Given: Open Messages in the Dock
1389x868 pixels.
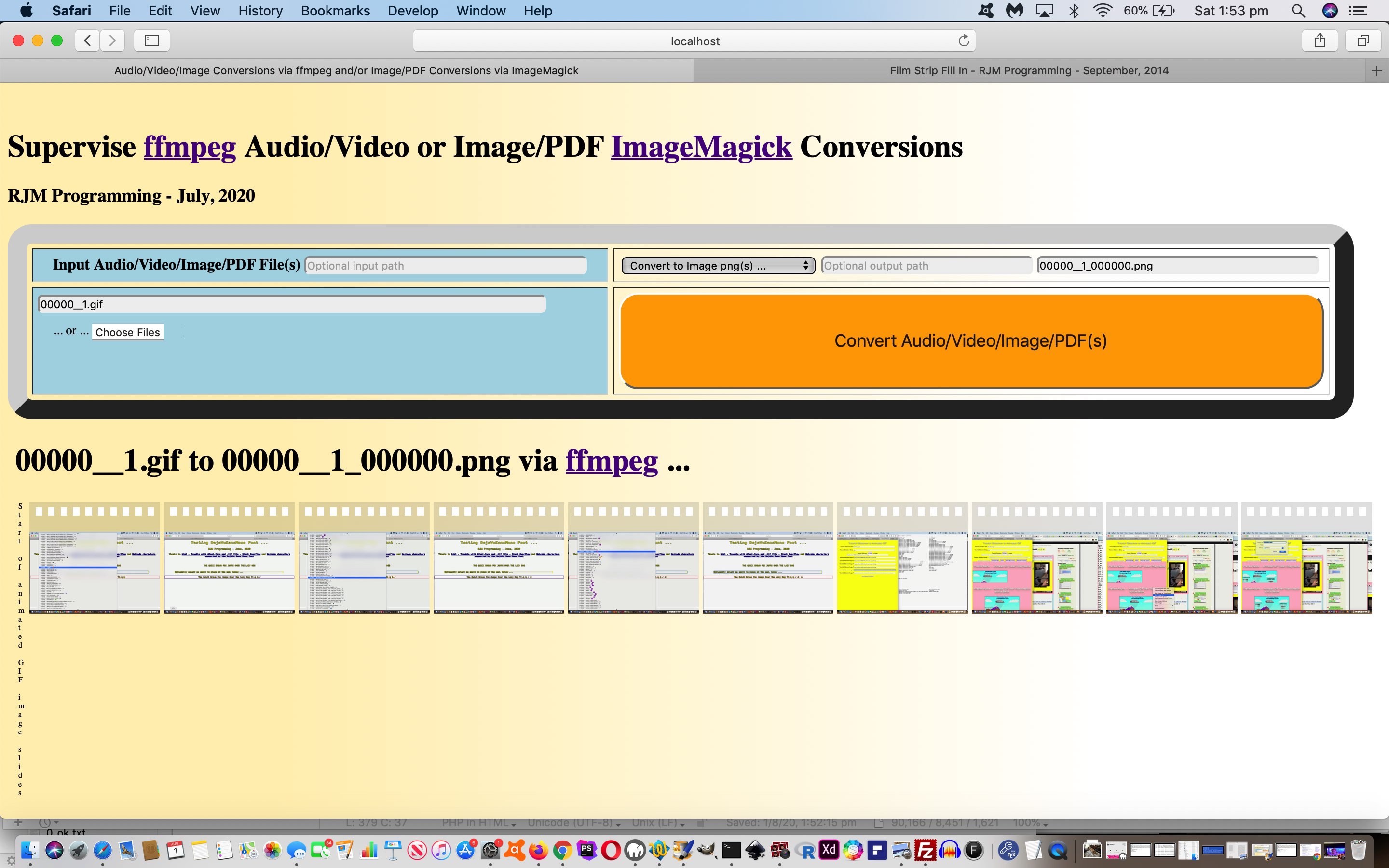Looking at the screenshot, I should pos(296,850).
